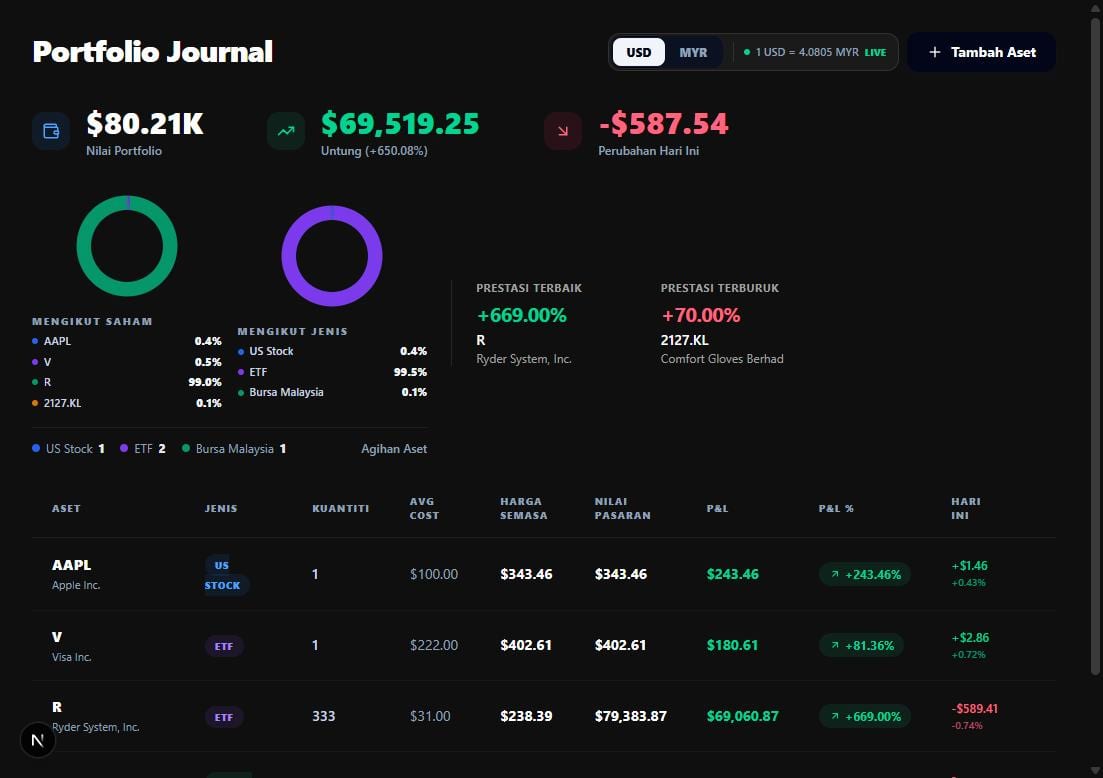This screenshot has width=1103, height=778.
Task: Click Ryder System, Inc. in the asset table
Action: coord(96,727)
